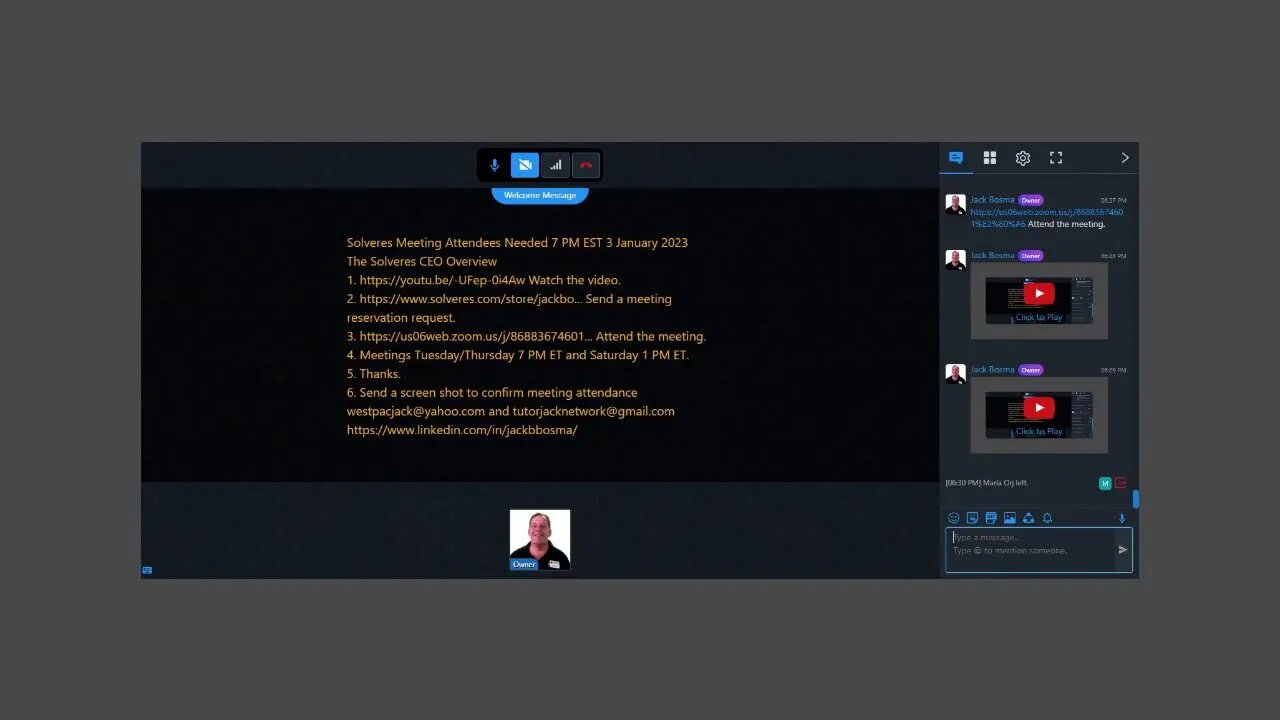Viewport: 1280px width, 720px height.
Task: Click the small icon in lower-left corner
Action: click(x=147, y=570)
